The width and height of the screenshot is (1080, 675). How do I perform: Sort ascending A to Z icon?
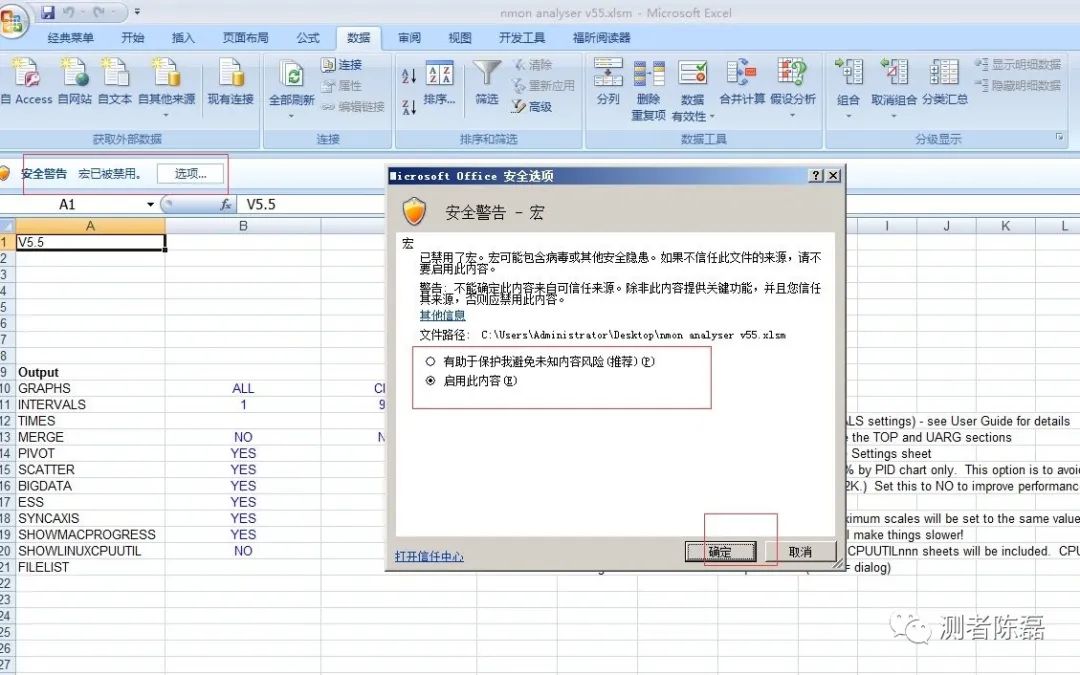point(408,75)
